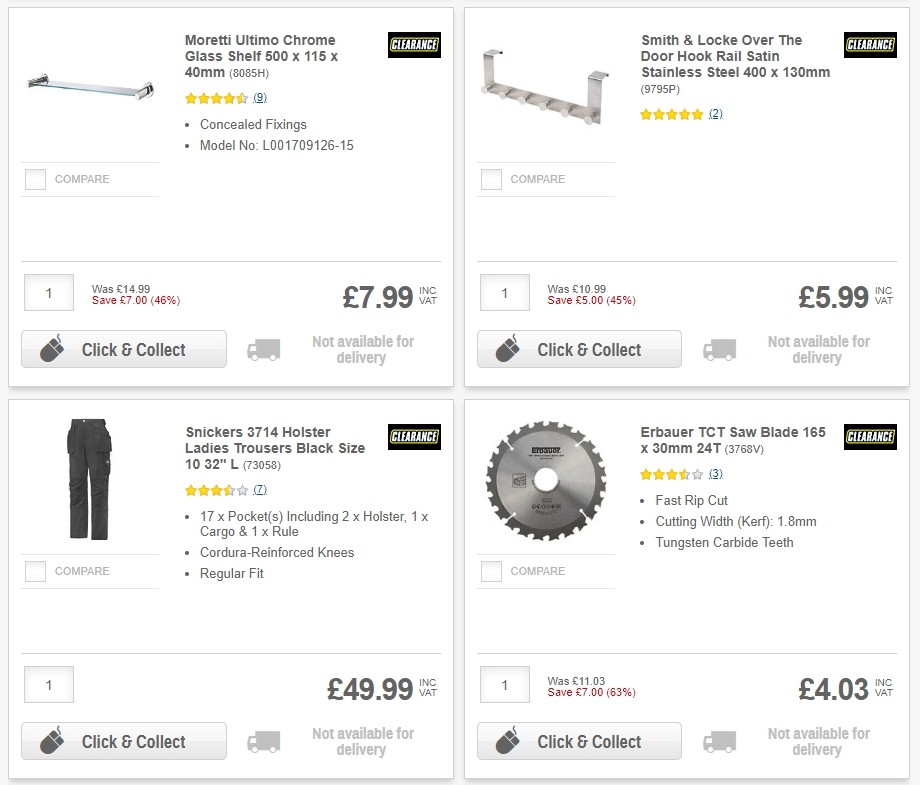Enable Compare for the Erbauer TCT saw blade
Screen dimensions: 920x785
(x=491, y=571)
